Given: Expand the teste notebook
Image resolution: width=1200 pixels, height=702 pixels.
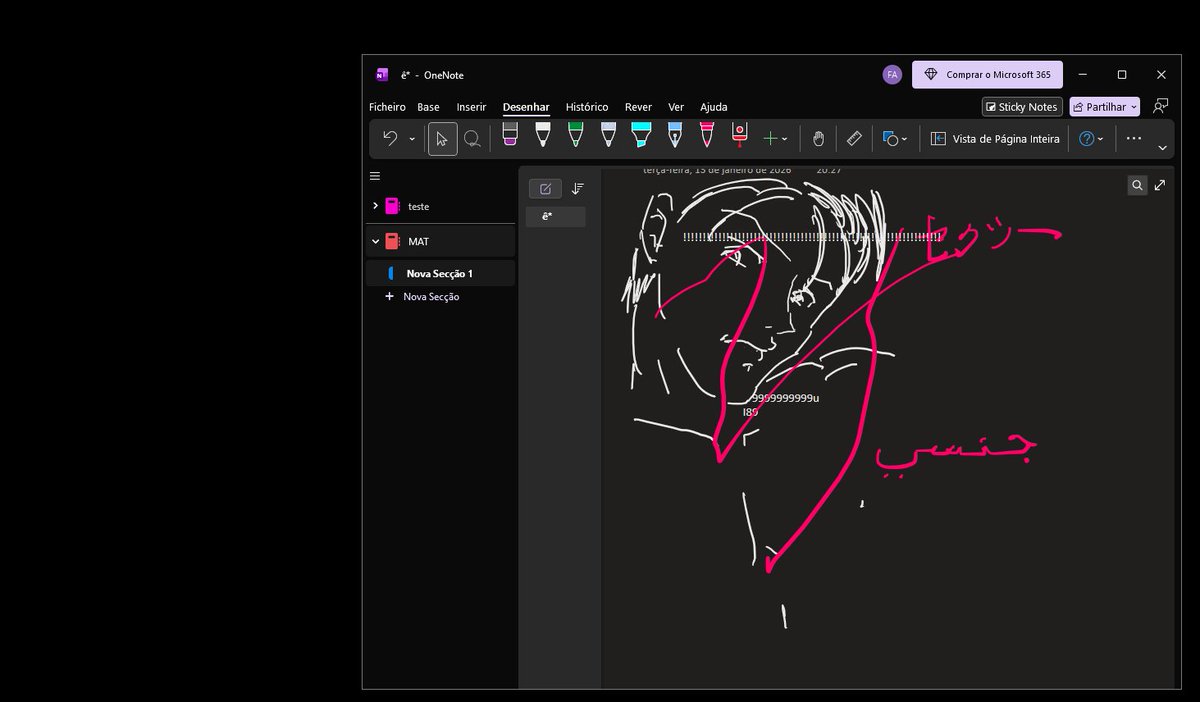Looking at the screenshot, I should click(375, 206).
